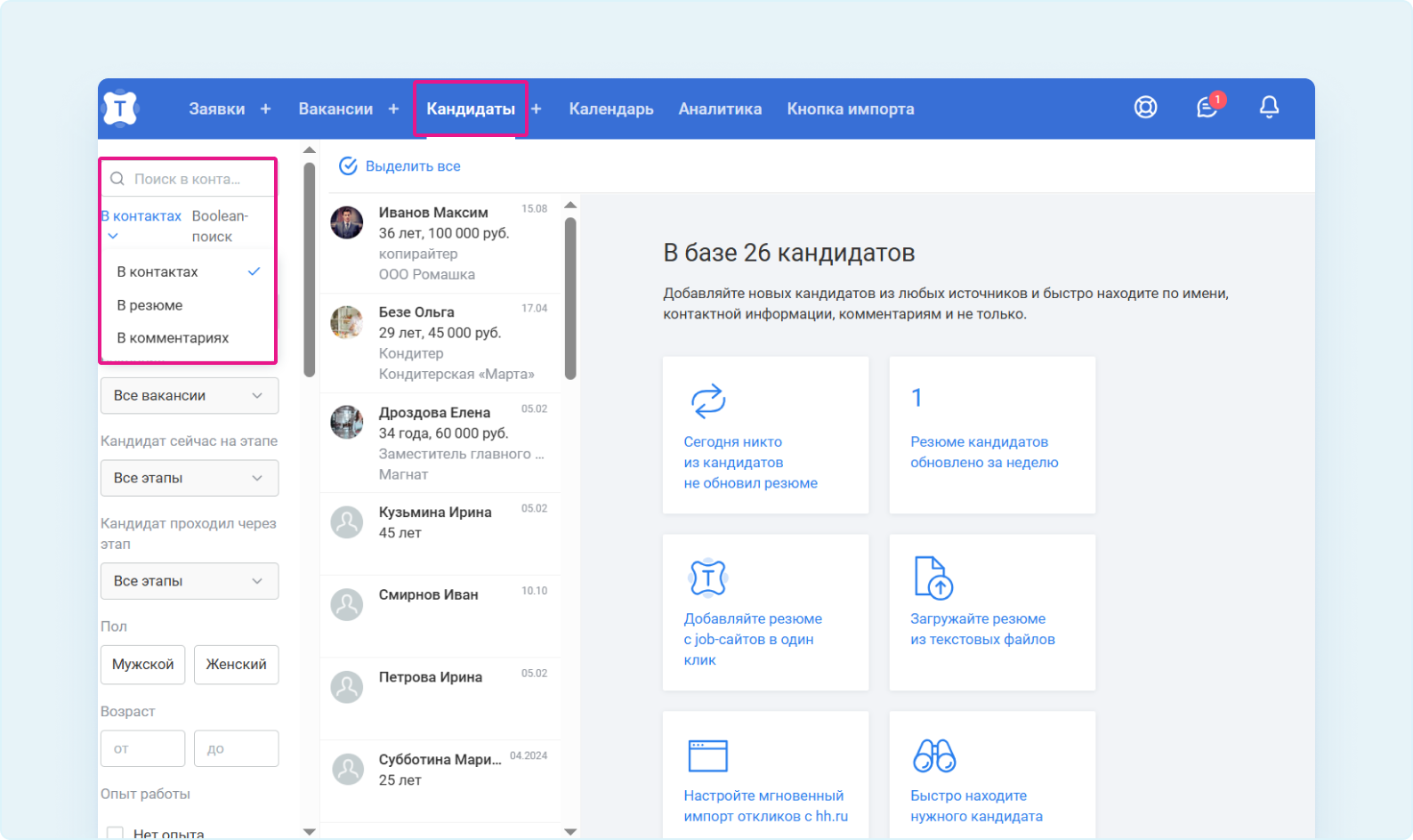Open the help lifebuoy icon
The width and height of the screenshot is (1413, 840).
point(1145,108)
